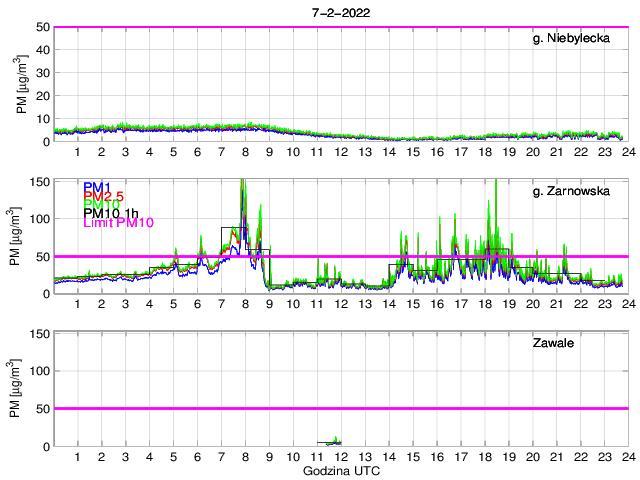Click the short data segment in Zawale panel

tap(332, 441)
